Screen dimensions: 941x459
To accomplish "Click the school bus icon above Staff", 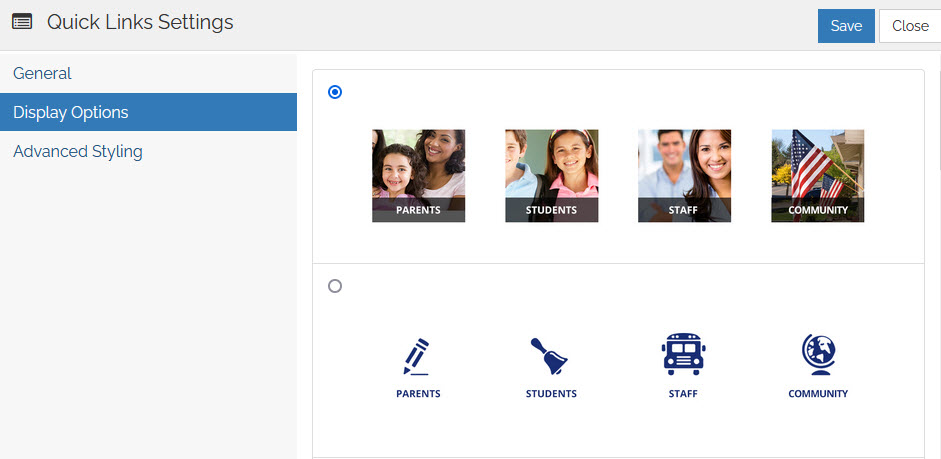I will tap(682, 354).
